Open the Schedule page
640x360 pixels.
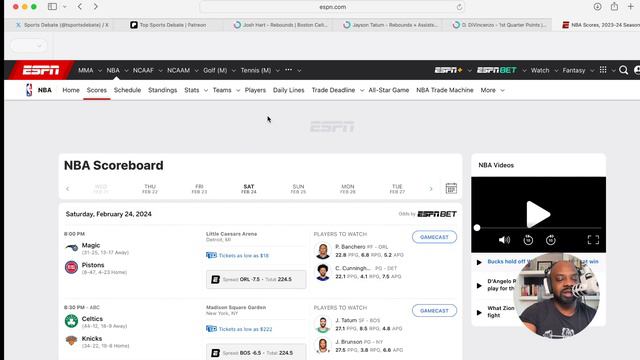pyautogui.click(x=127, y=90)
